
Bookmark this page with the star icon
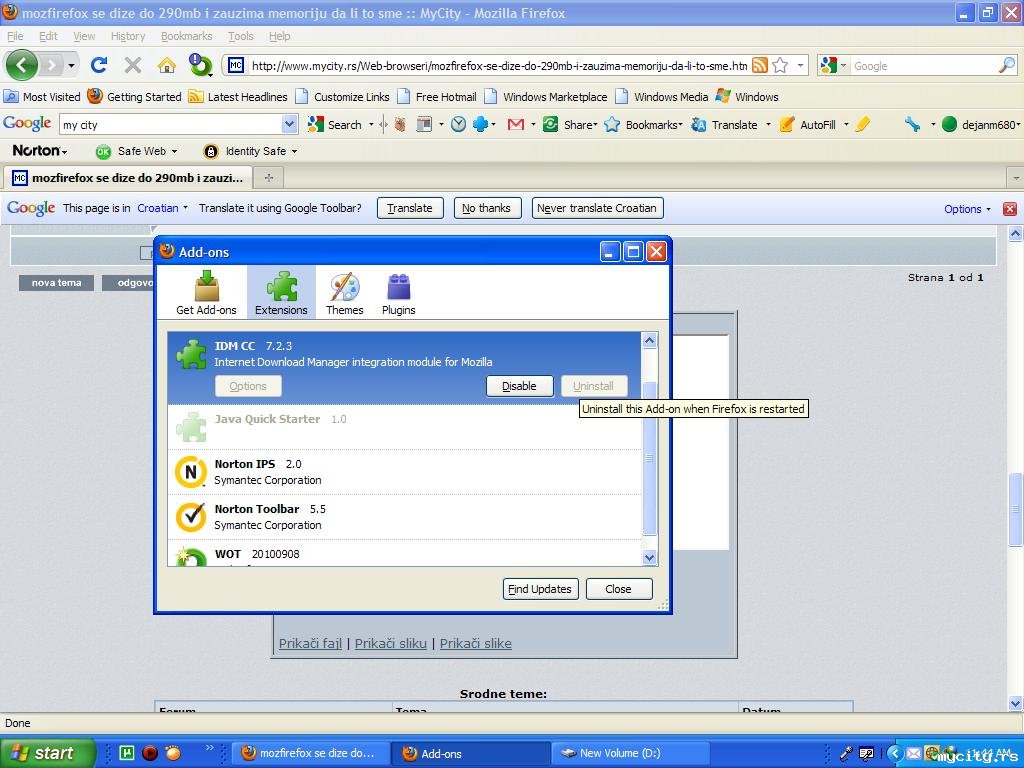click(x=780, y=65)
